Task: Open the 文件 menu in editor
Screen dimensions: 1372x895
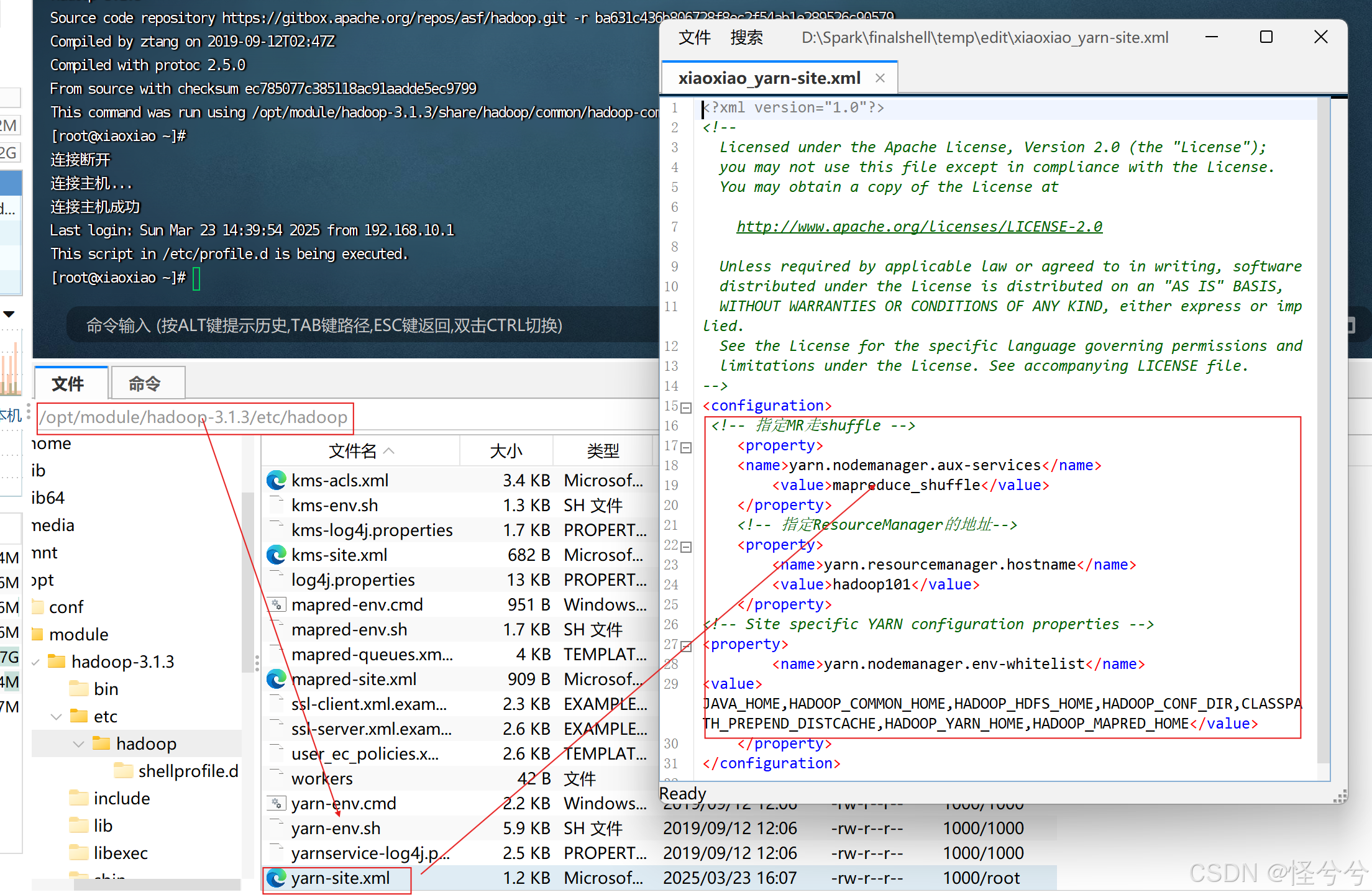Action: (x=694, y=38)
